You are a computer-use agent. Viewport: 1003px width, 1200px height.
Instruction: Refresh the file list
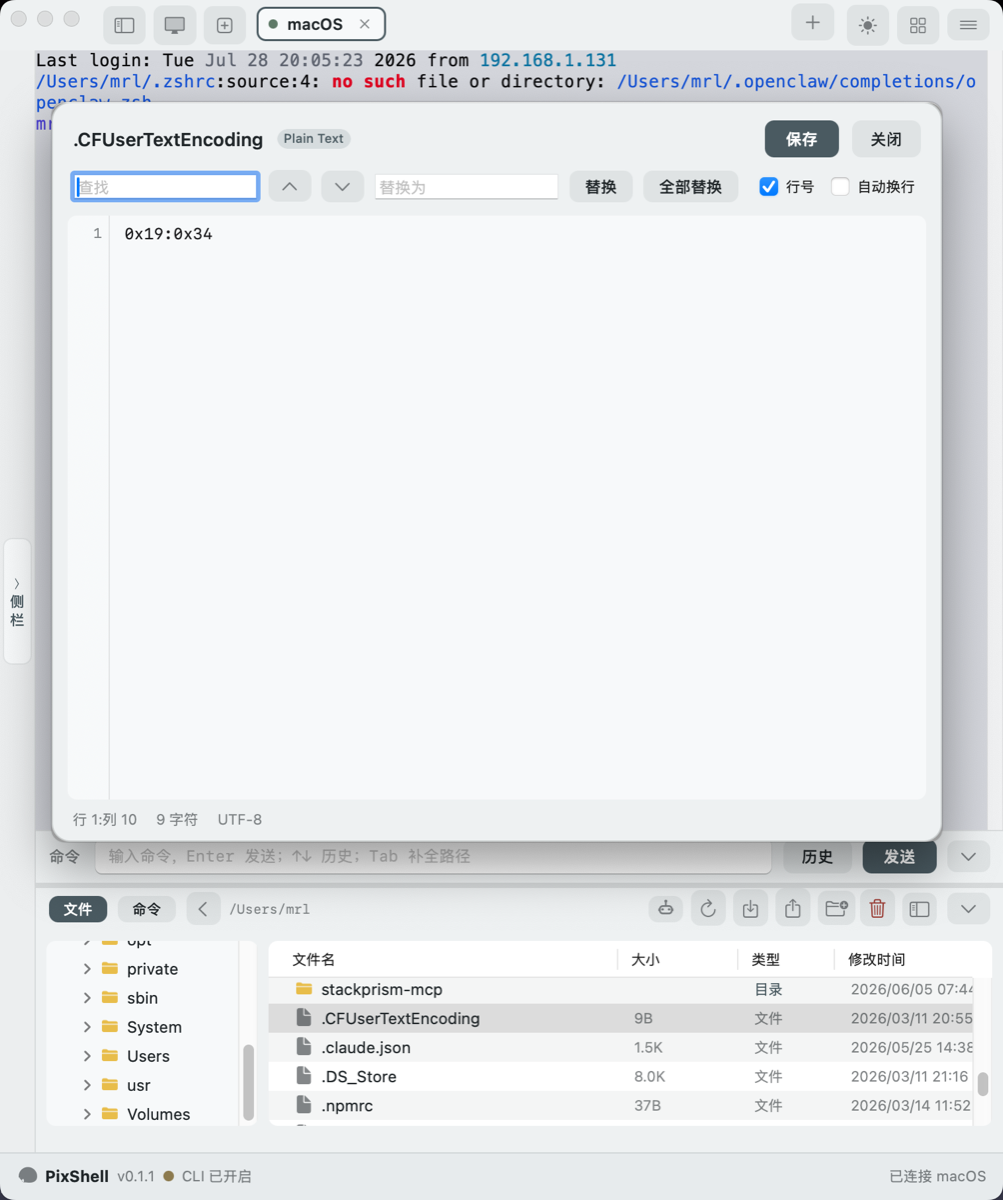point(708,908)
